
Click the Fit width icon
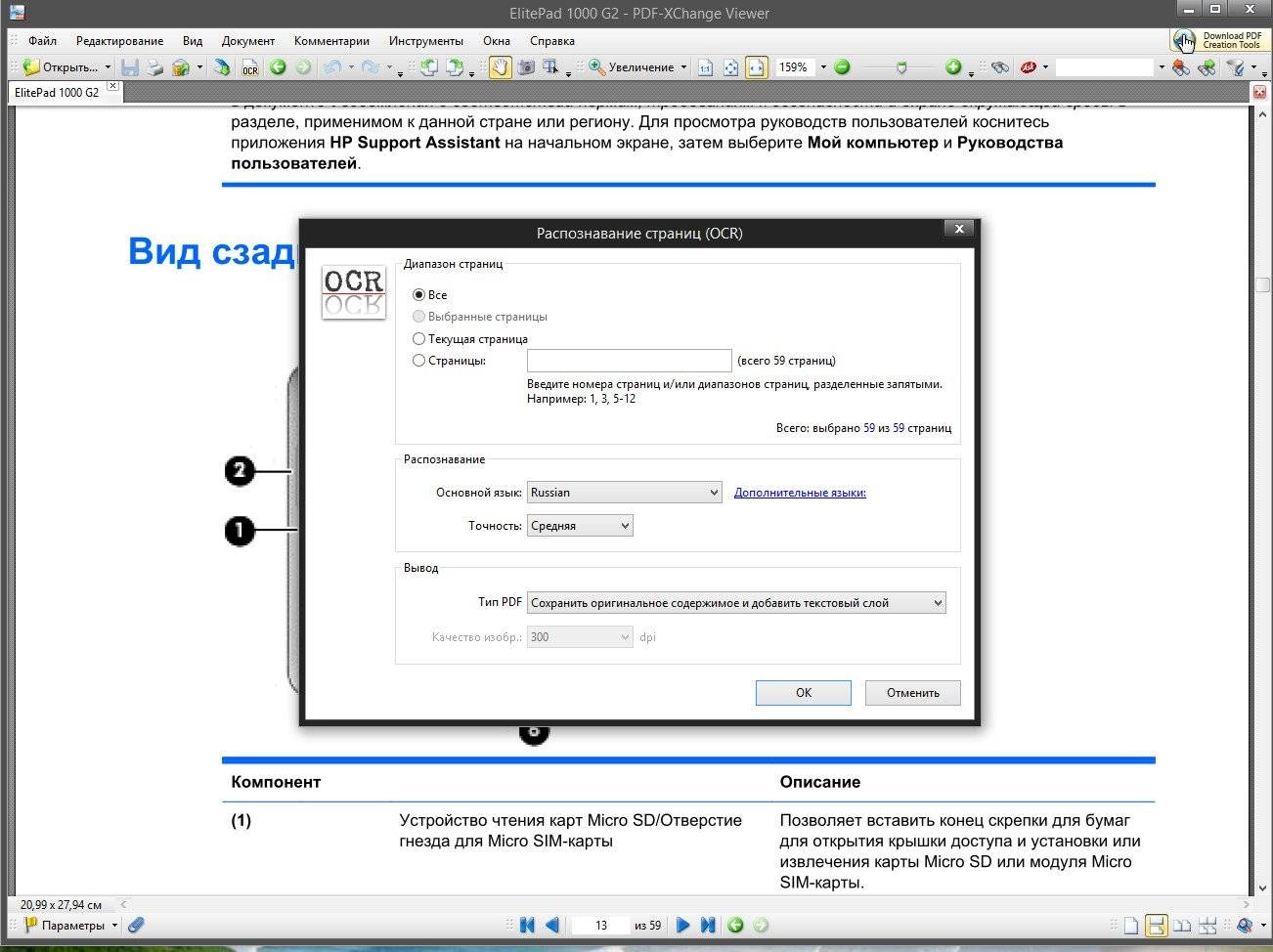coord(757,67)
